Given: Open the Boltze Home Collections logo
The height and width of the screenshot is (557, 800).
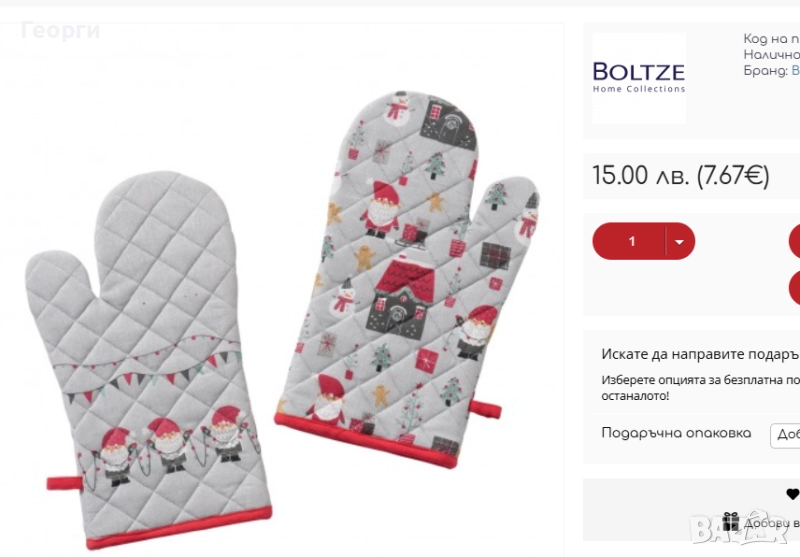Looking at the screenshot, I should tap(639, 78).
